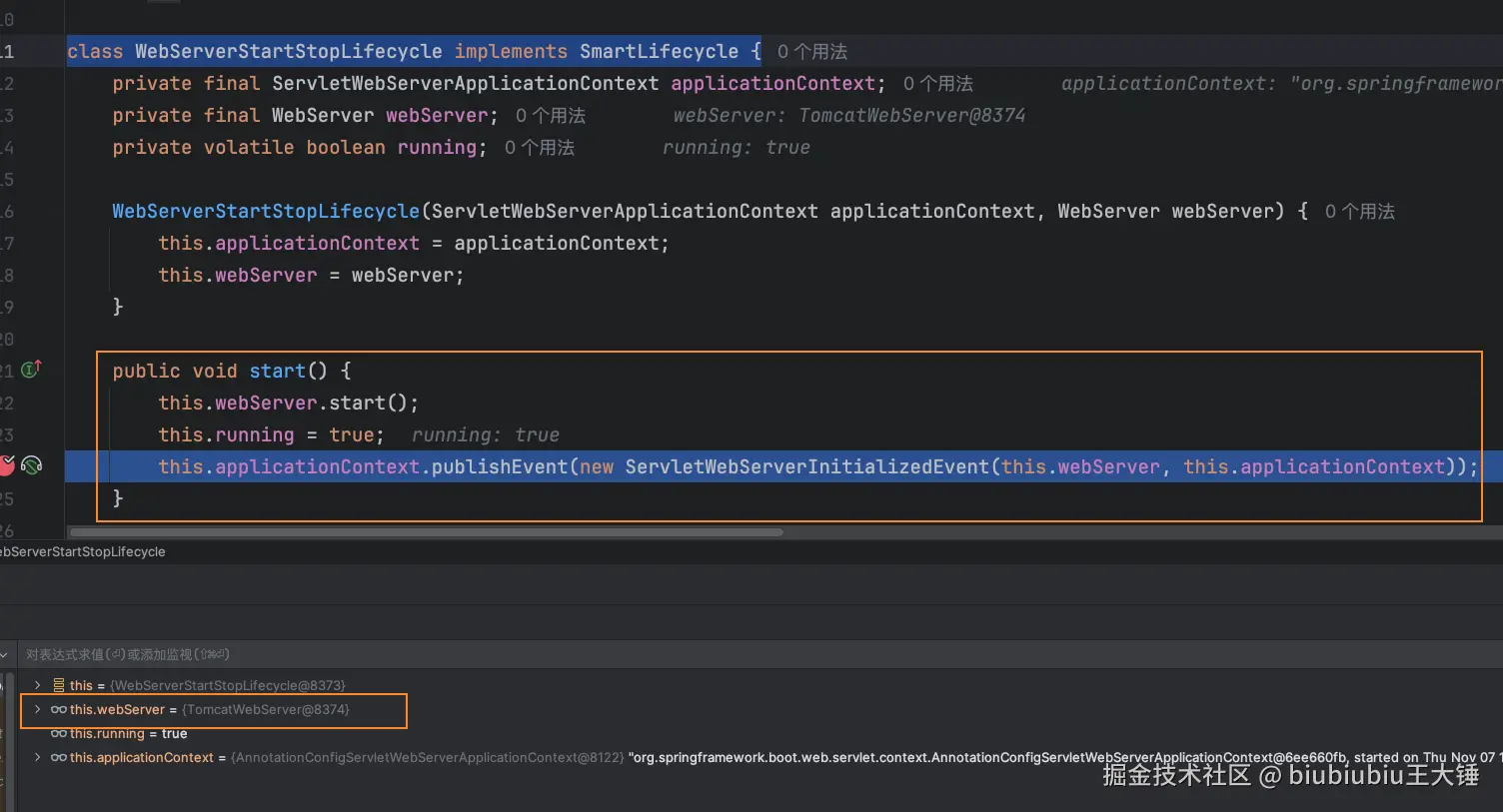Expand the this.applicationContext watch node
This screenshot has height=812, width=1503.
click(38, 757)
